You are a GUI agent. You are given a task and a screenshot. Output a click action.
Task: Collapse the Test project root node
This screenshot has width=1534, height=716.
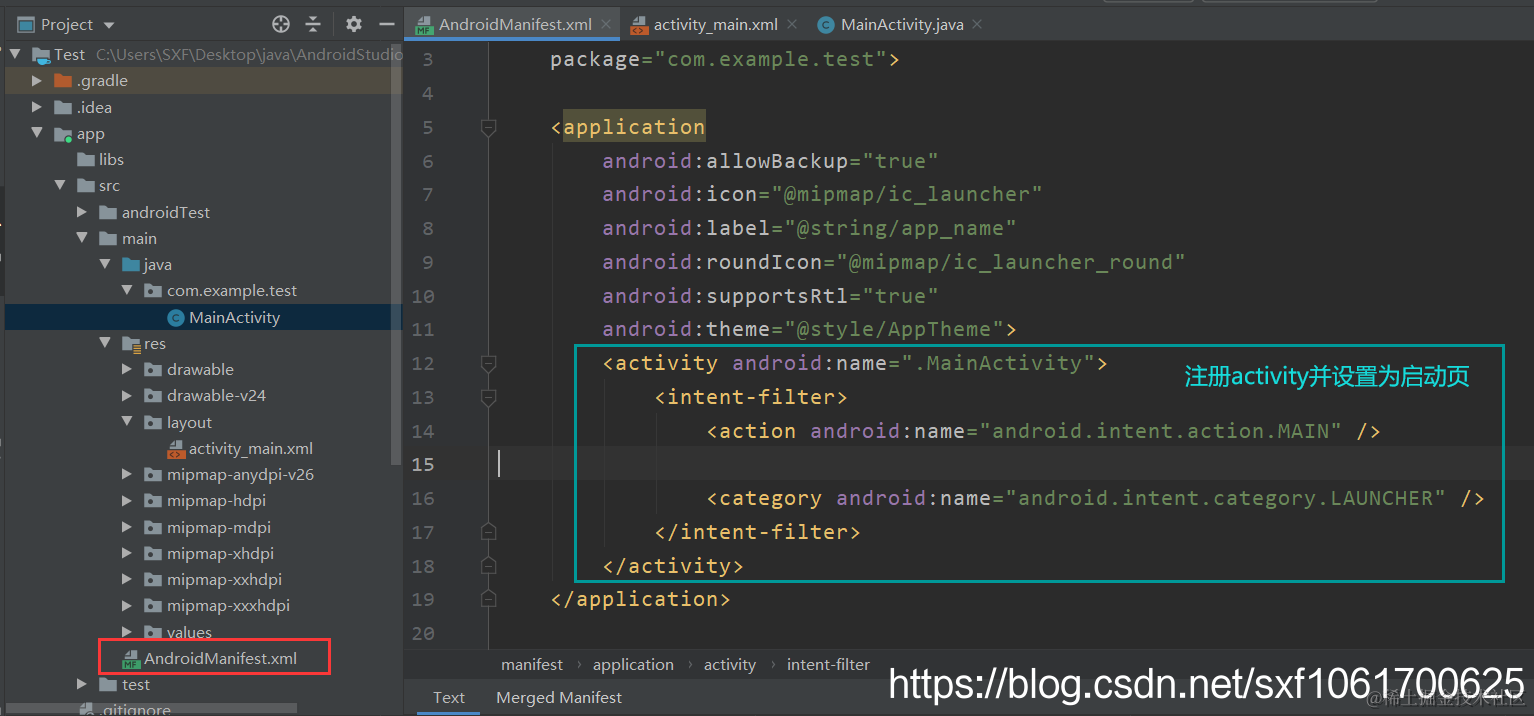click(x=15, y=54)
